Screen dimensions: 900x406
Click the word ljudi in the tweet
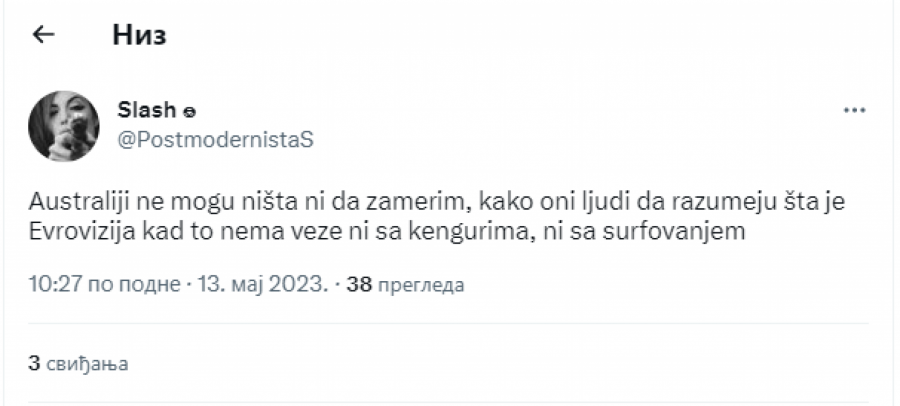[x=573, y=204]
